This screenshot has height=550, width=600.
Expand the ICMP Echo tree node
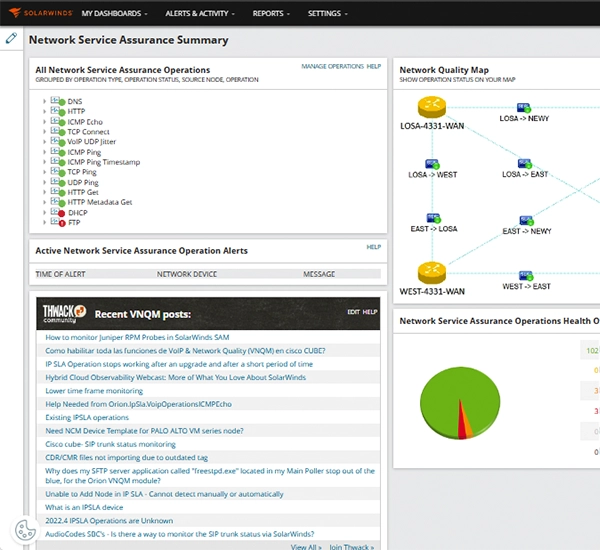[44, 122]
